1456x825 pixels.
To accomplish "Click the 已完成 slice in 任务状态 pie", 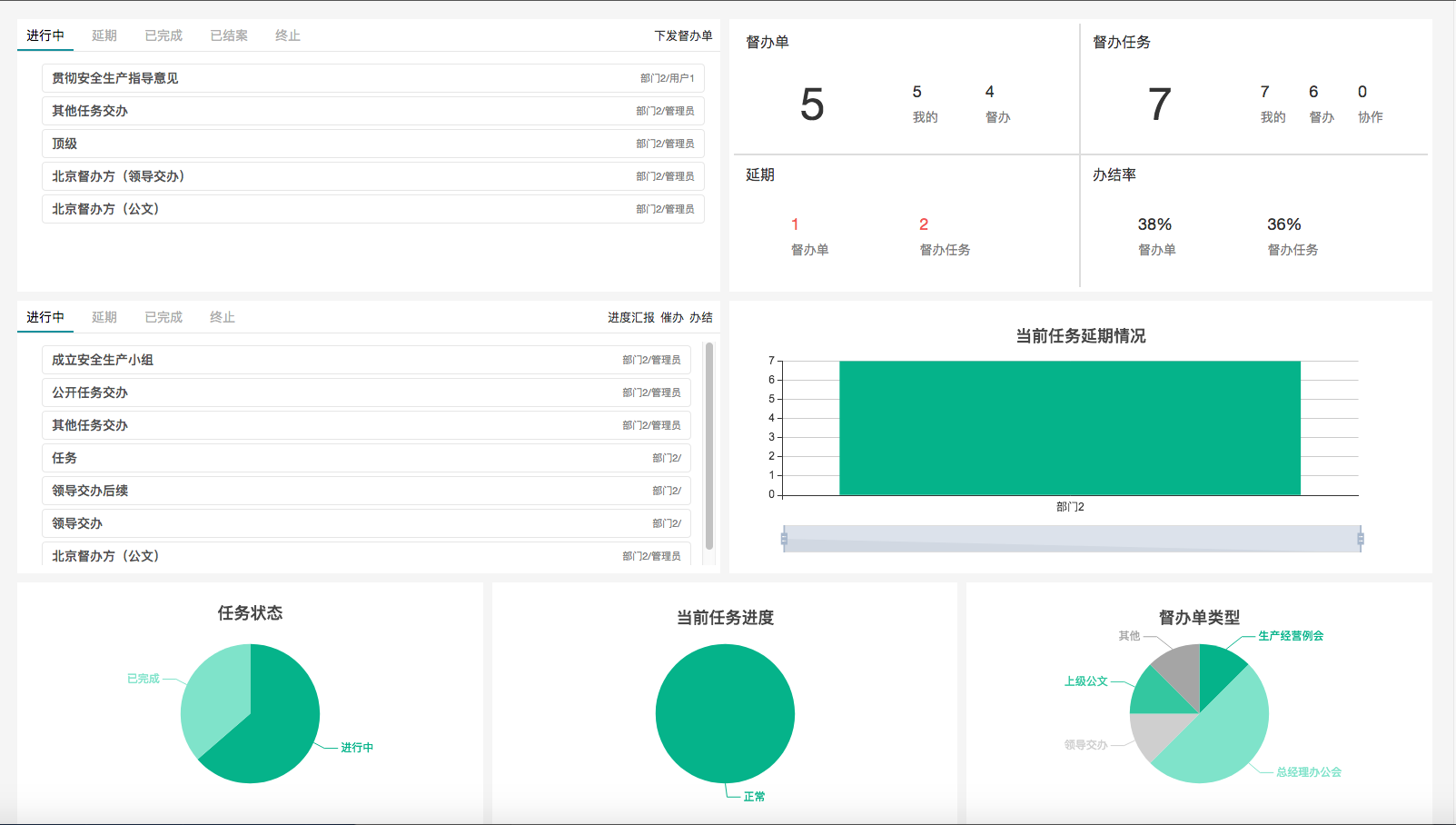I will [x=213, y=700].
